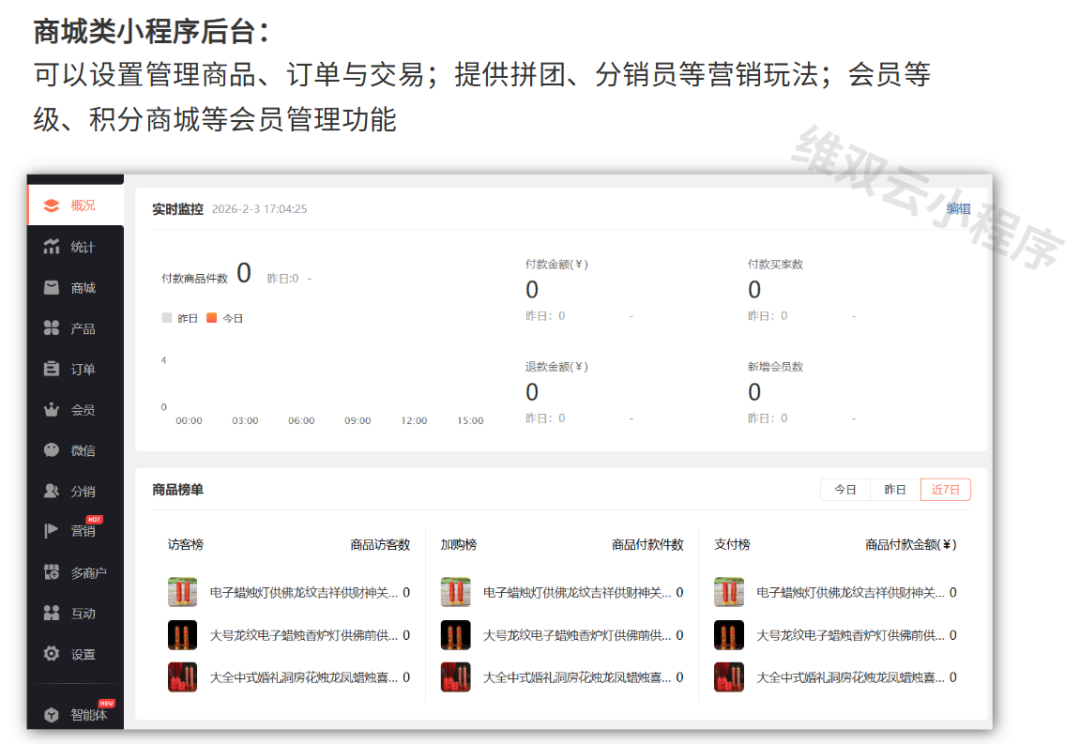Open 大全中式婚礼洞房花烛 product name in 支付榜
1080x744 pixels.
851,678
